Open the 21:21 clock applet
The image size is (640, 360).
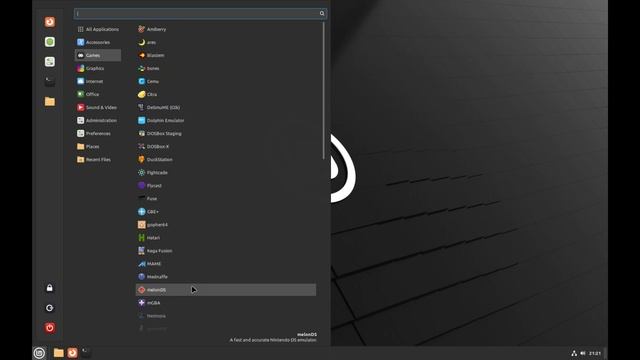(595, 353)
